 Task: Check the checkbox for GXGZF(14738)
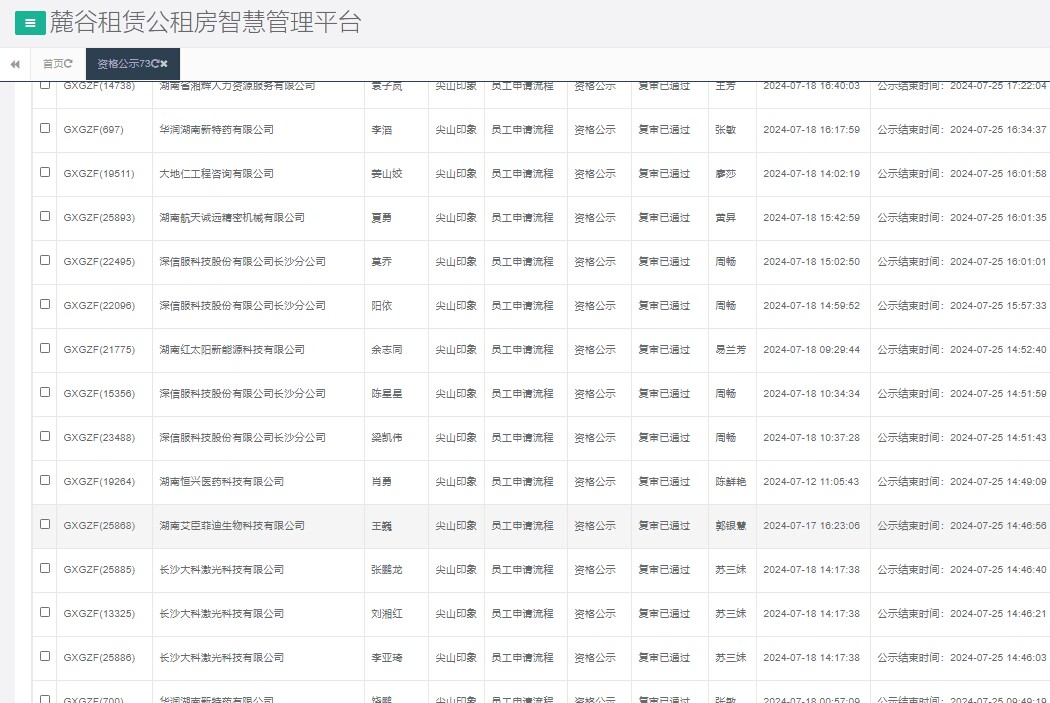[x=43, y=85]
